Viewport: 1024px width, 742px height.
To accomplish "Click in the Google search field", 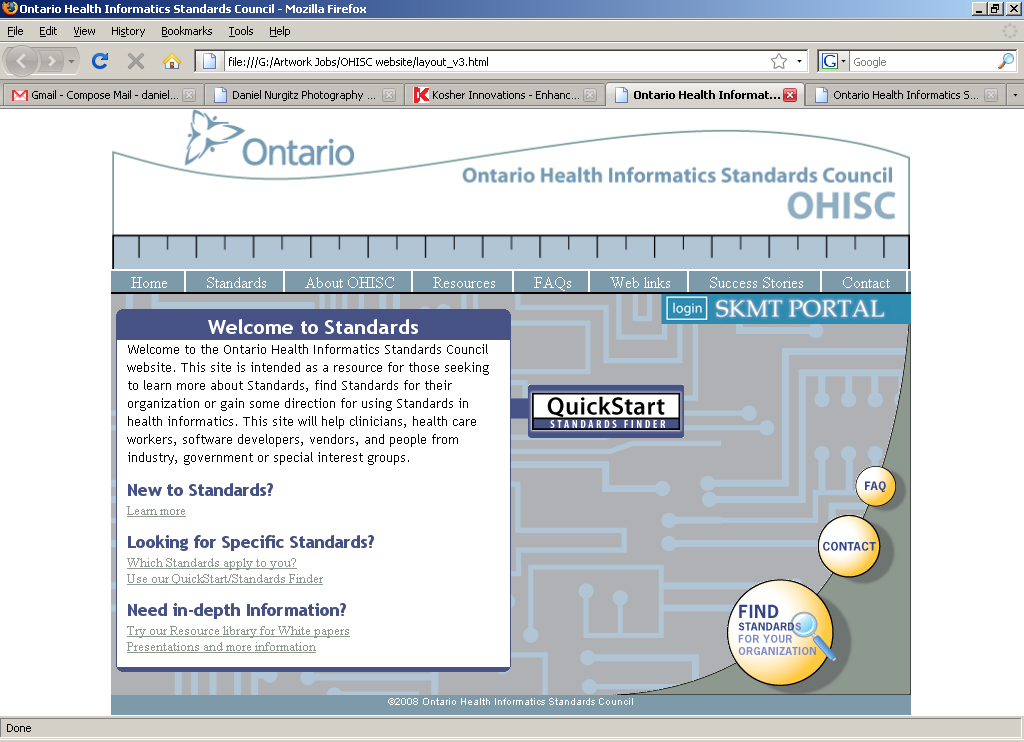I will tap(923, 61).
